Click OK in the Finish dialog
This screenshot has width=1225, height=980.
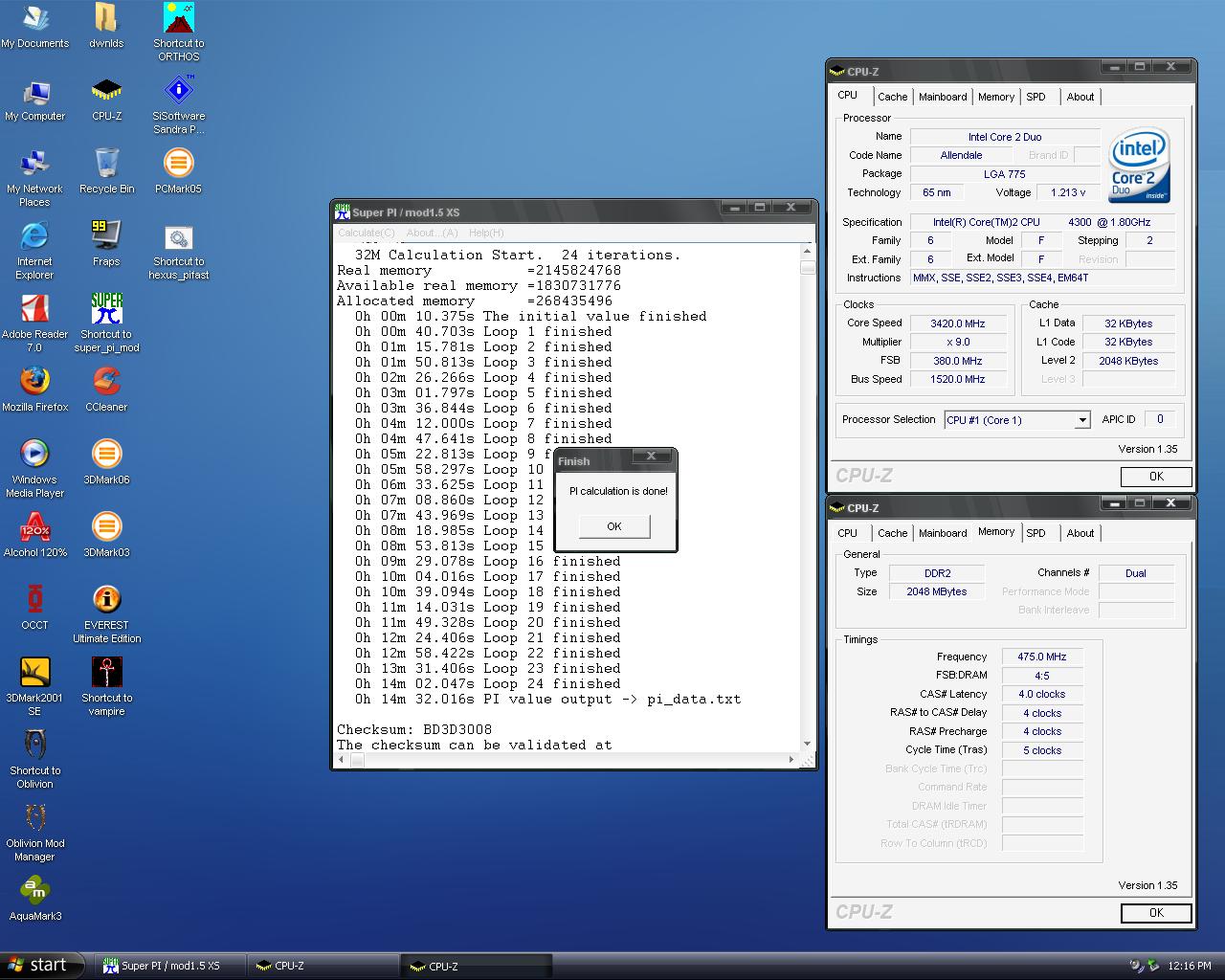pos(614,526)
